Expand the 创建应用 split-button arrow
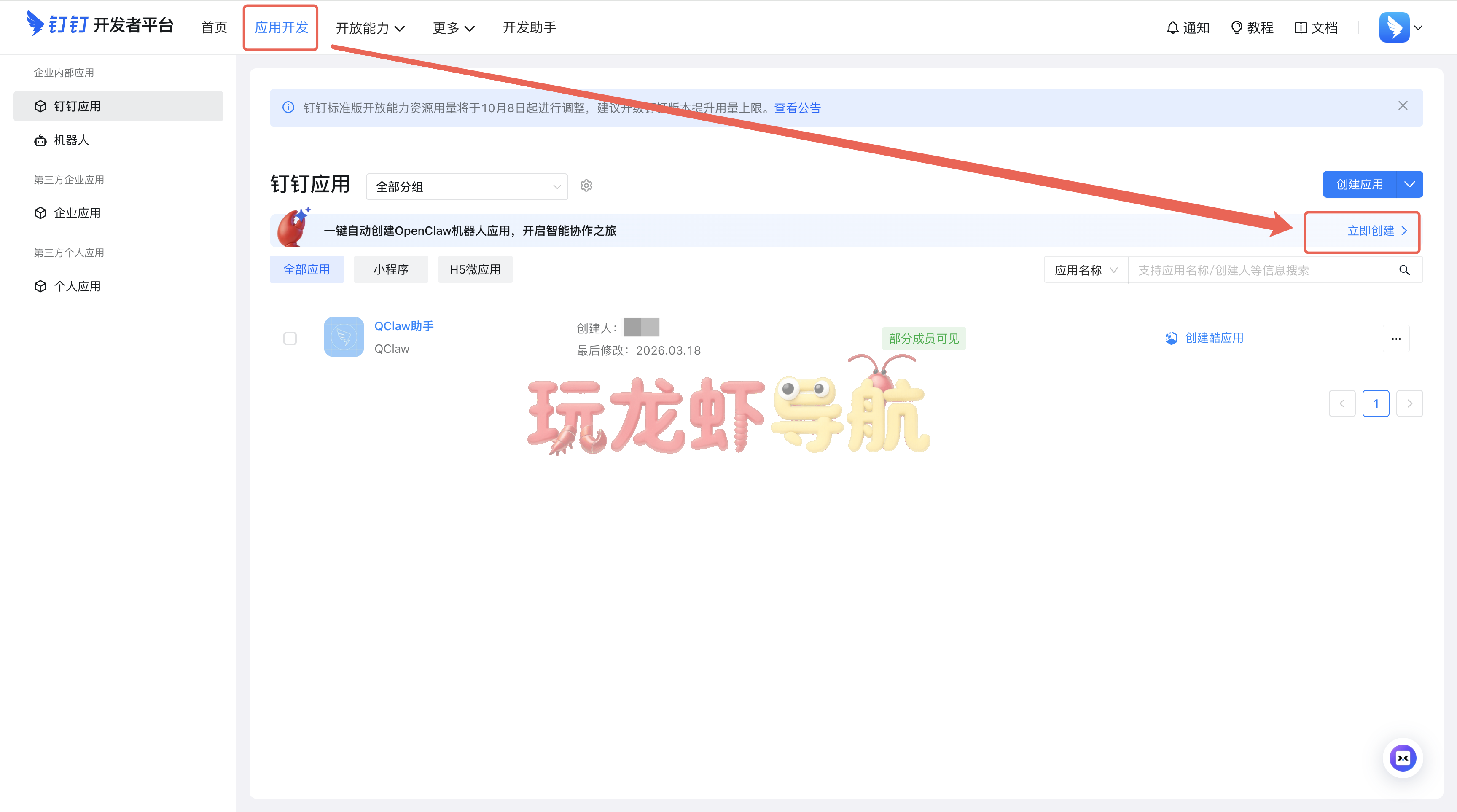The image size is (1457, 812). coord(1409,184)
